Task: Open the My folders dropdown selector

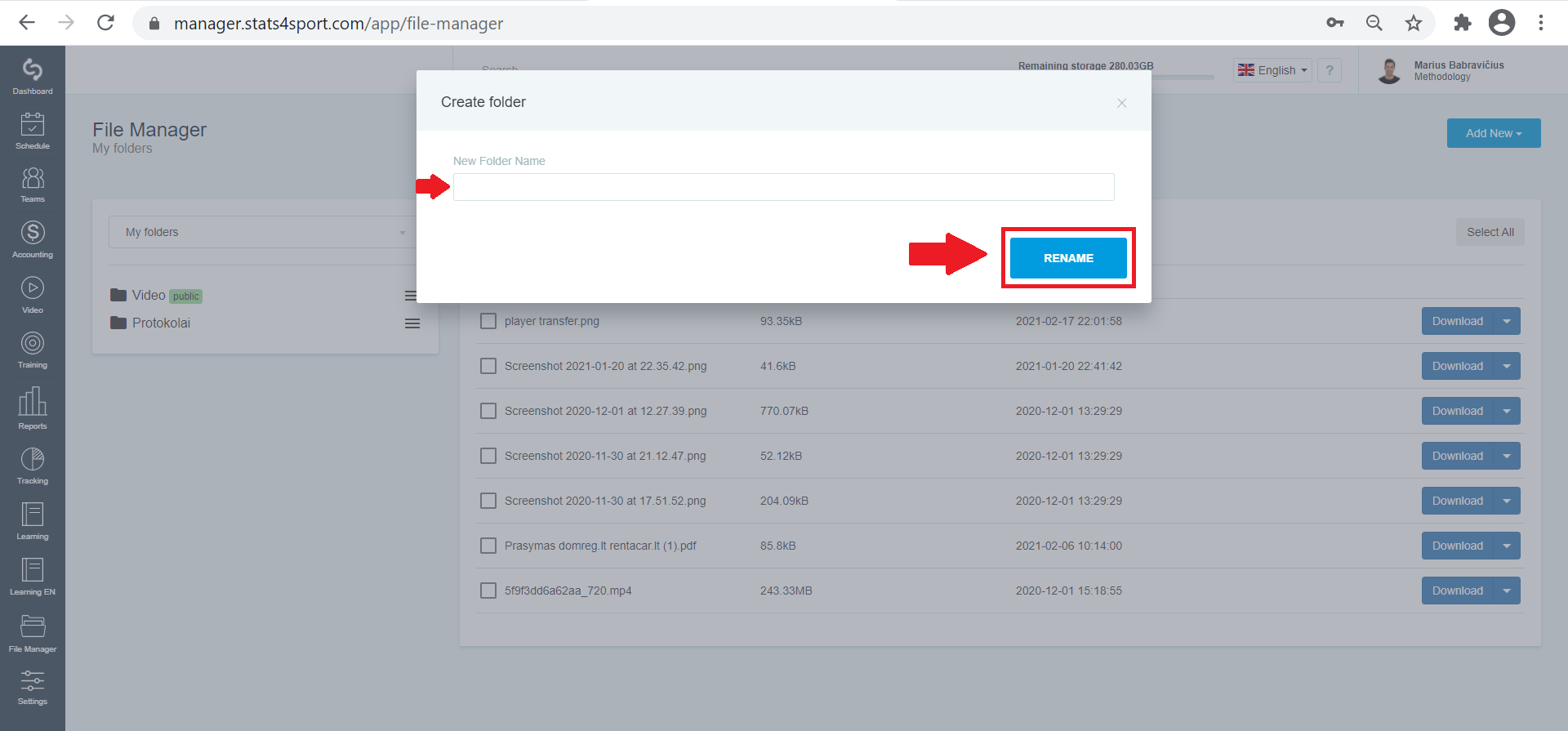Action: point(265,232)
